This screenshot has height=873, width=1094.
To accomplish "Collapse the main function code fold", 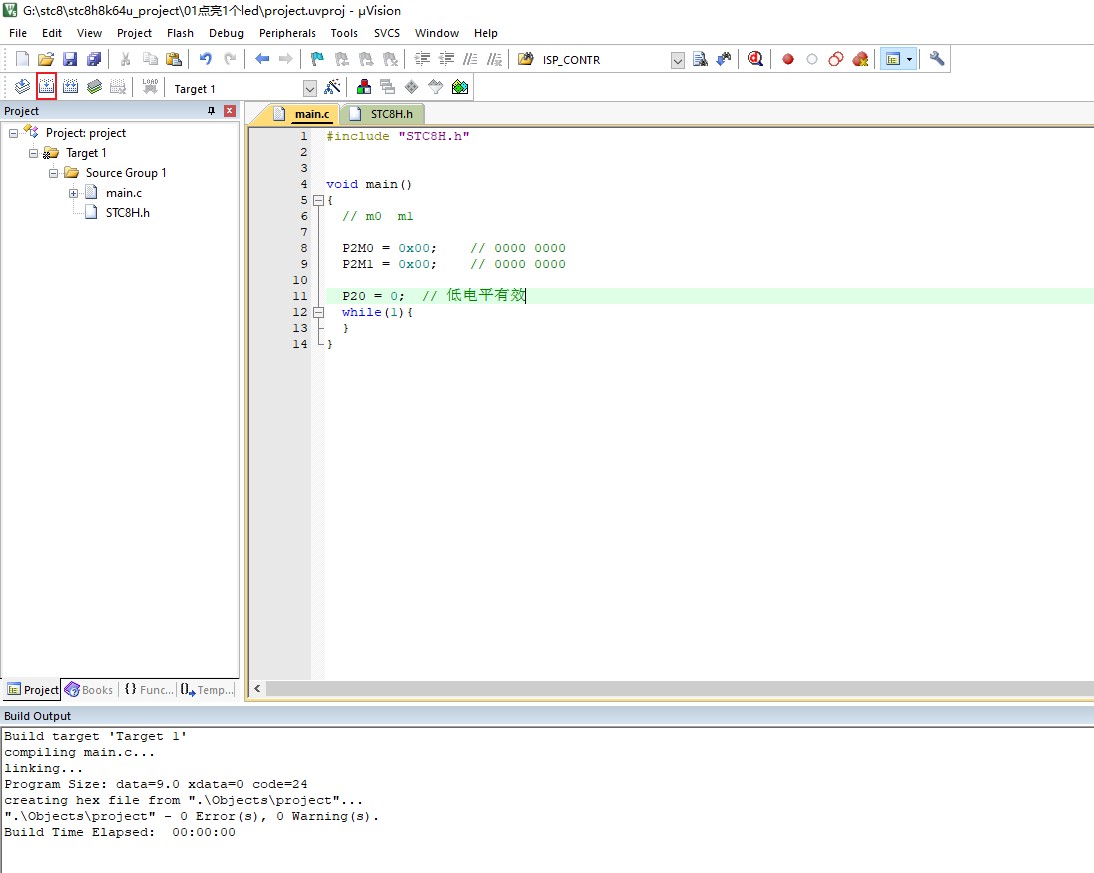I will coord(318,200).
